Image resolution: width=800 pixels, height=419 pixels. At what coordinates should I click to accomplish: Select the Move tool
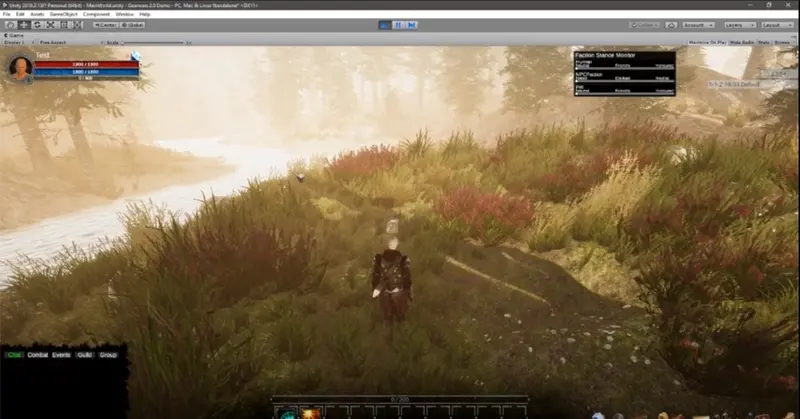tap(23, 24)
